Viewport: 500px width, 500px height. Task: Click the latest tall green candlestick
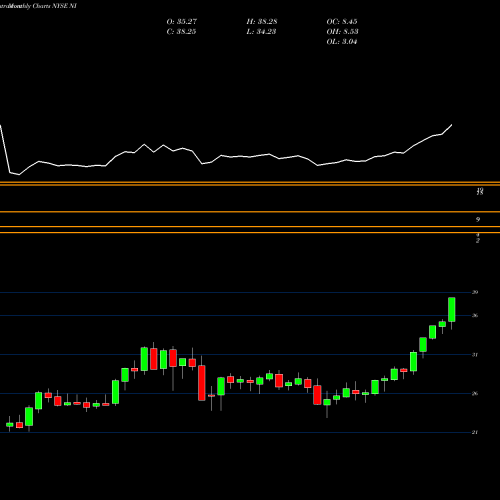452,310
